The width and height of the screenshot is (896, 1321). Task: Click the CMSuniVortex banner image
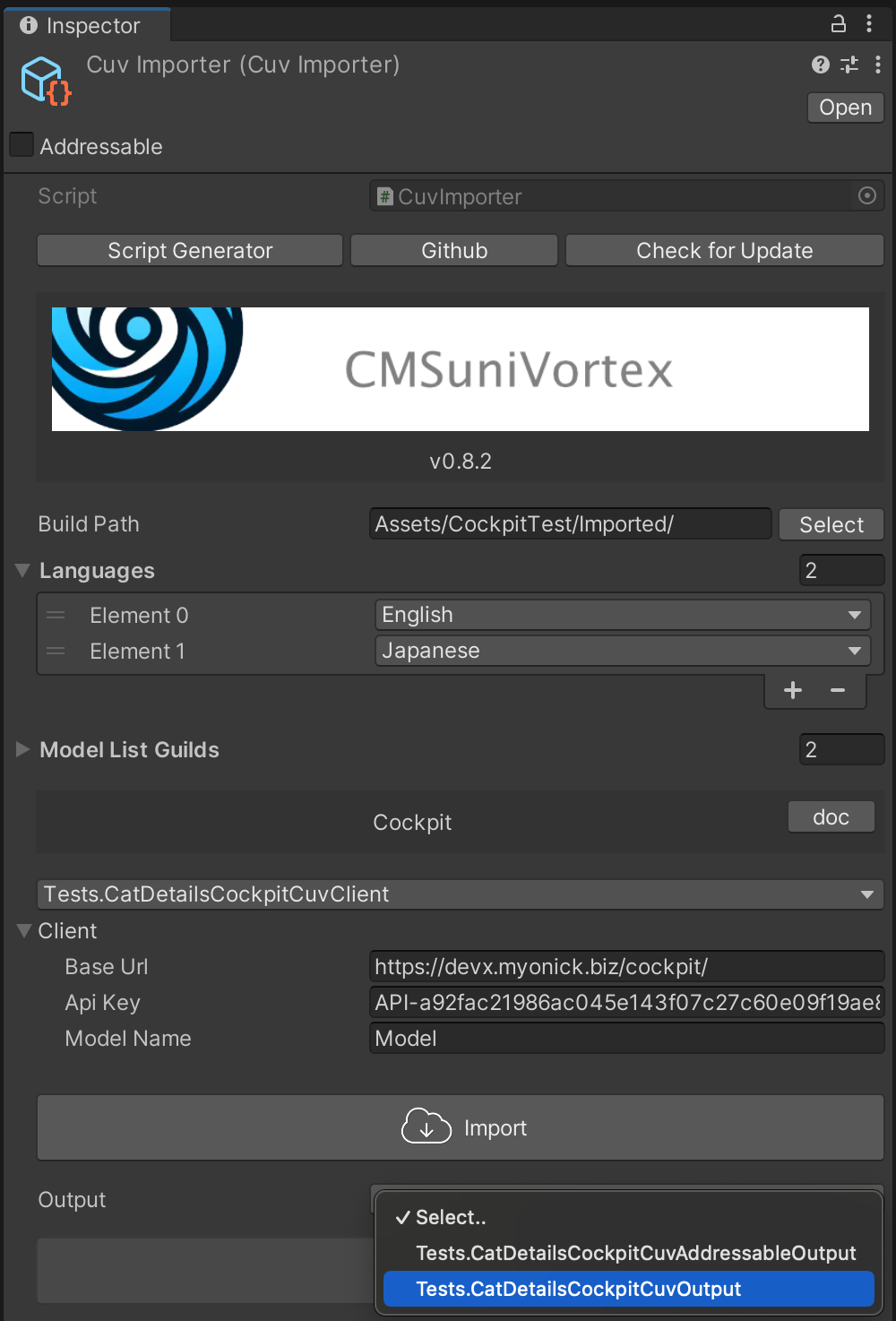tap(461, 369)
